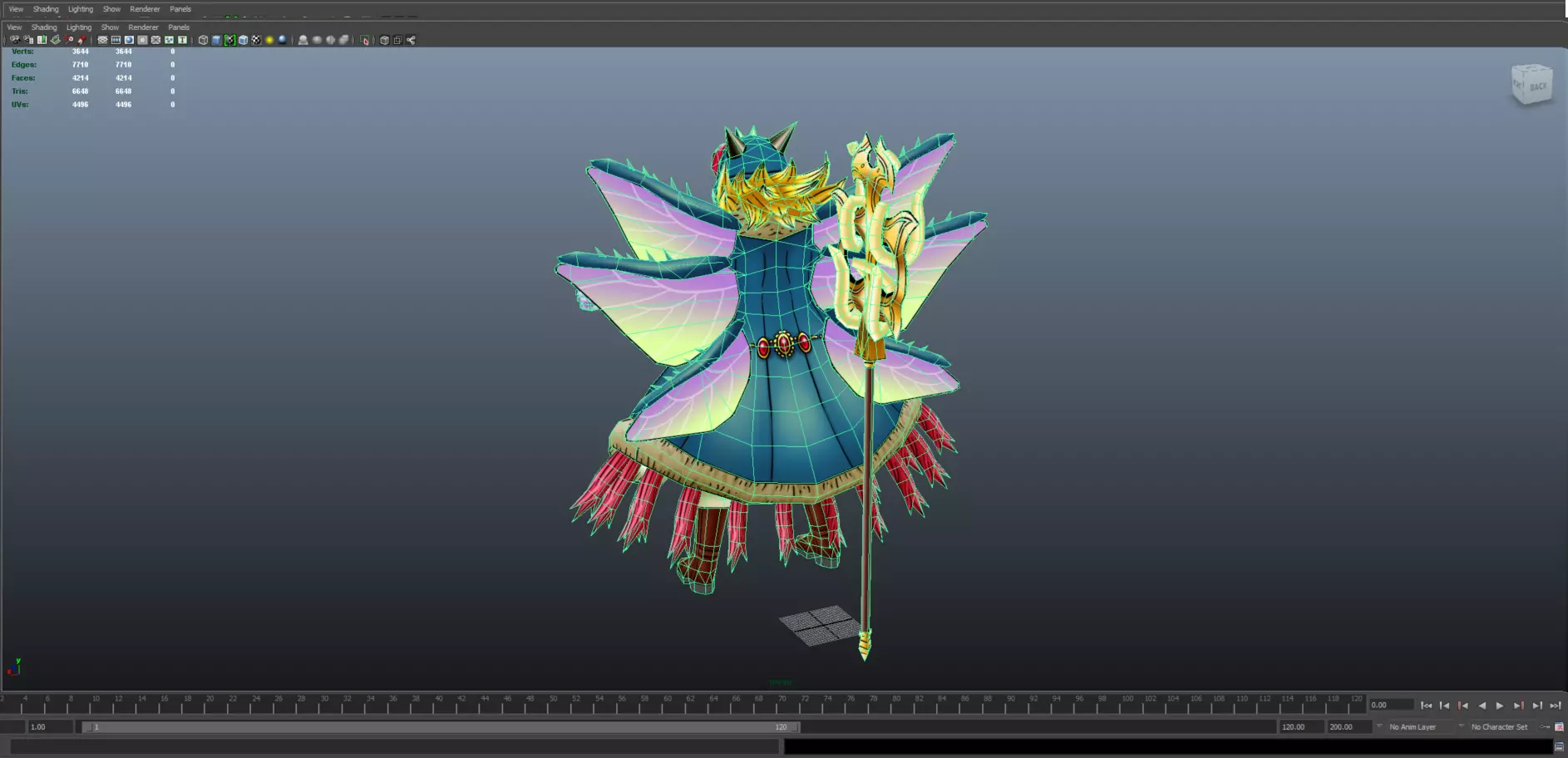Screen dimensions: 1568x758
Task: Click the time range slider bar
Action: [441, 726]
